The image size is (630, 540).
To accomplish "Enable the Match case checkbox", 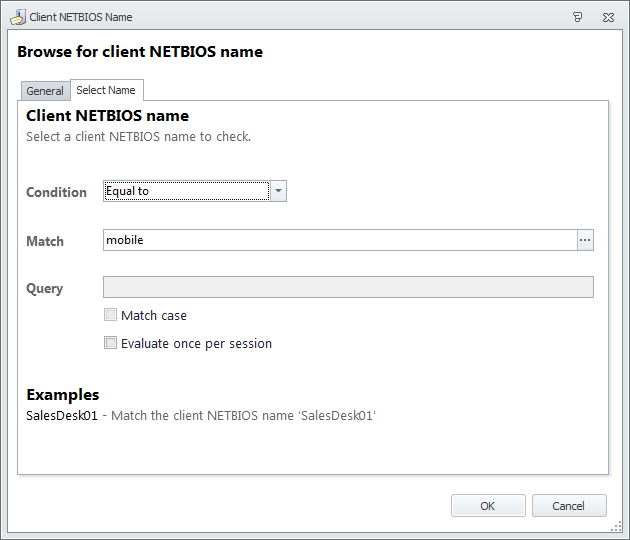I will point(110,315).
